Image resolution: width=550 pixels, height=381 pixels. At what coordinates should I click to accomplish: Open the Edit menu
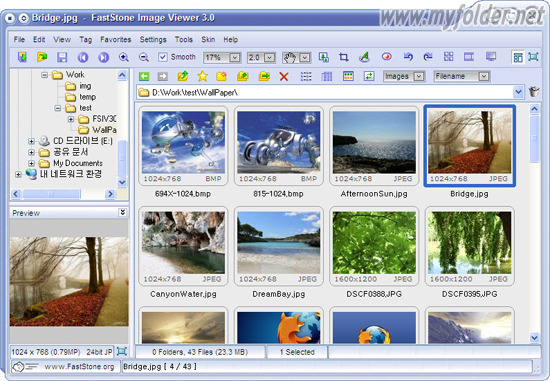click(x=39, y=39)
